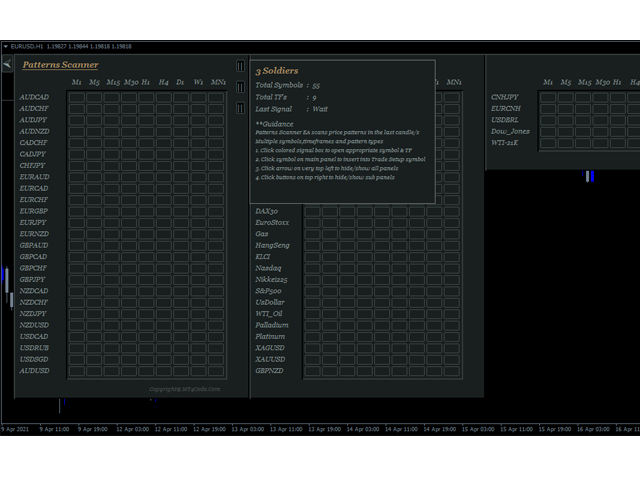Select Gas symbol label
Screen dimensions: 640x480
262,234
